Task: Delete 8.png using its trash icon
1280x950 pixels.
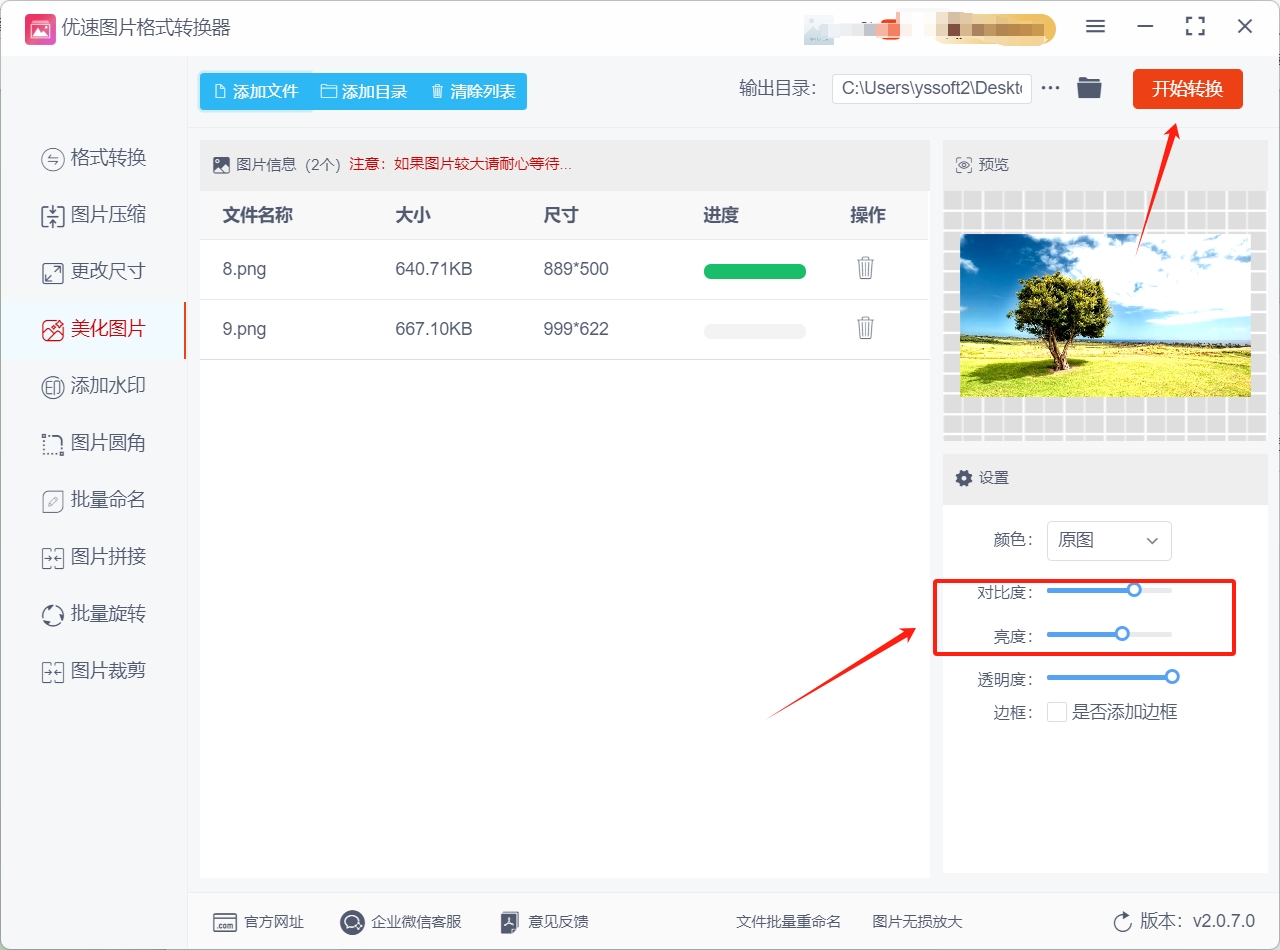Action: click(866, 268)
